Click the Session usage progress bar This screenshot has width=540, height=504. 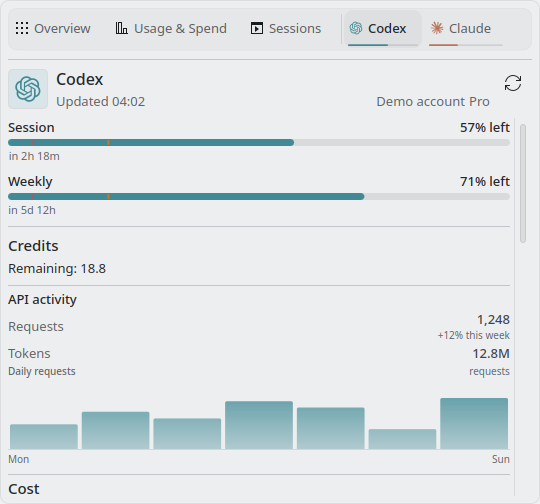coord(259,143)
